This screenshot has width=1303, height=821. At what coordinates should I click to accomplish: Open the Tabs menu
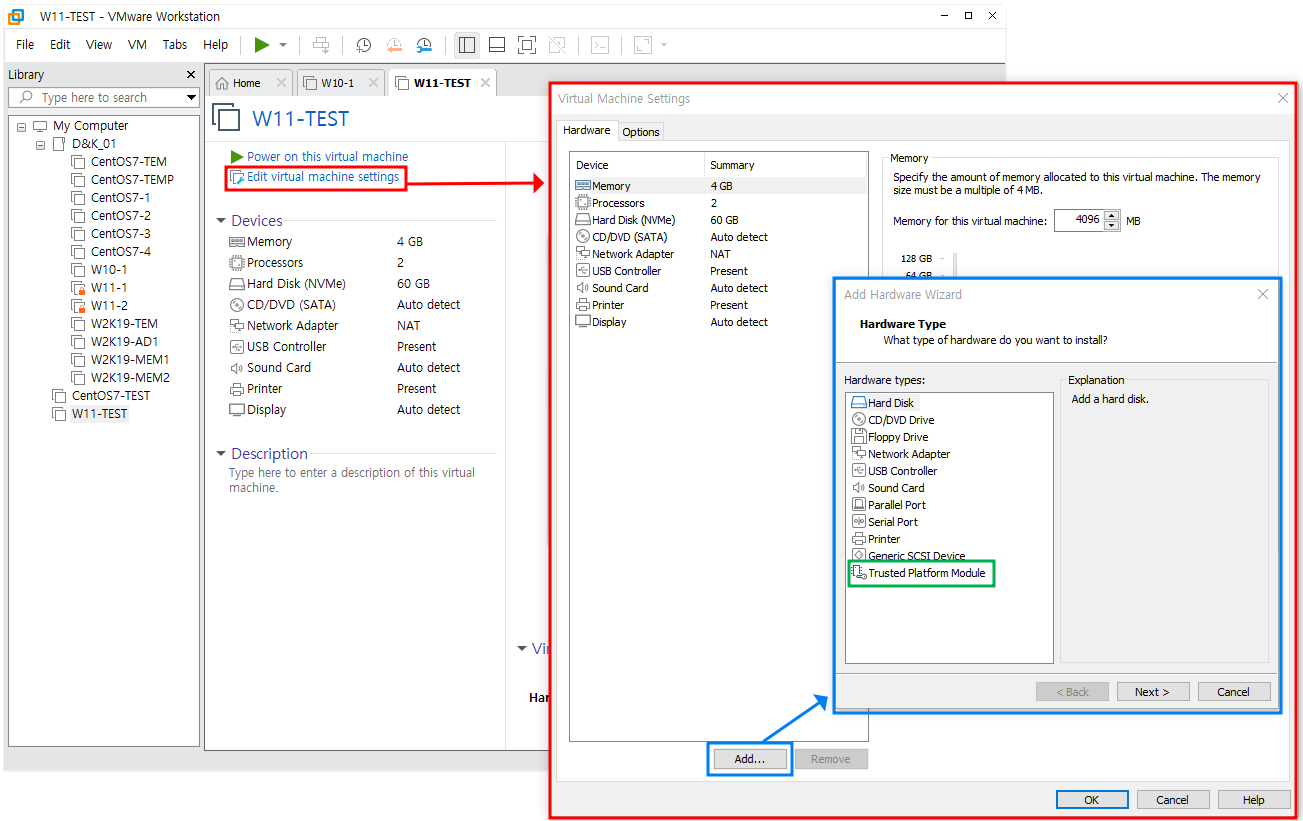click(x=175, y=45)
